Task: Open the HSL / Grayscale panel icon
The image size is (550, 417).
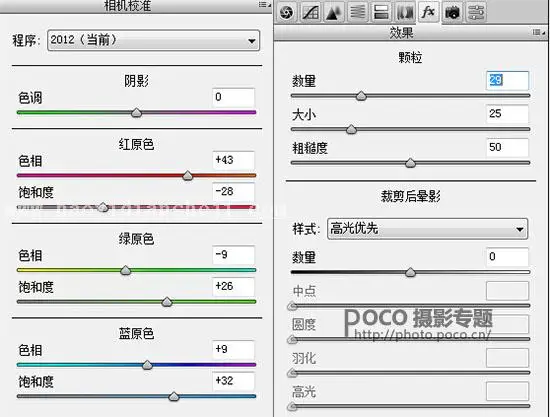Action: pyautogui.click(x=357, y=12)
